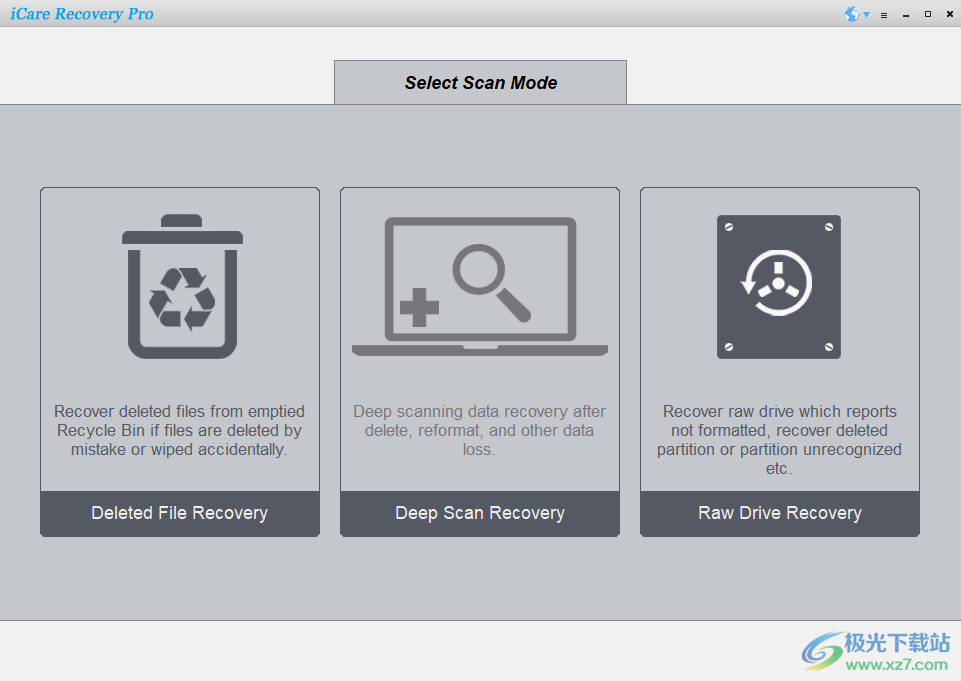The height and width of the screenshot is (681, 961).
Task: Start Deleted File Recovery mode
Action: pyautogui.click(x=180, y=513)
